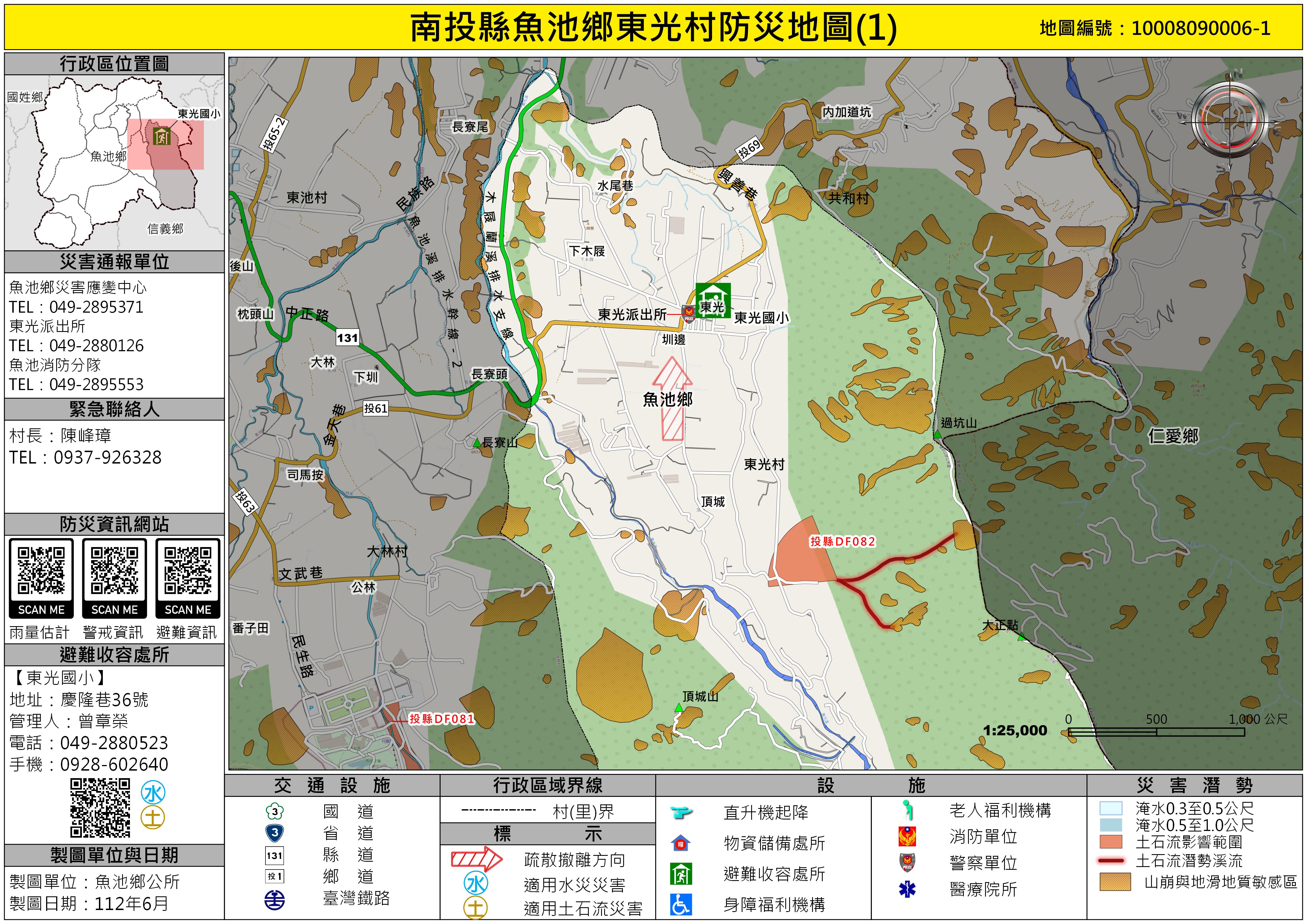
Task: Click the 投縣DF081 label on the map
Action: click(x=442, y=718)
